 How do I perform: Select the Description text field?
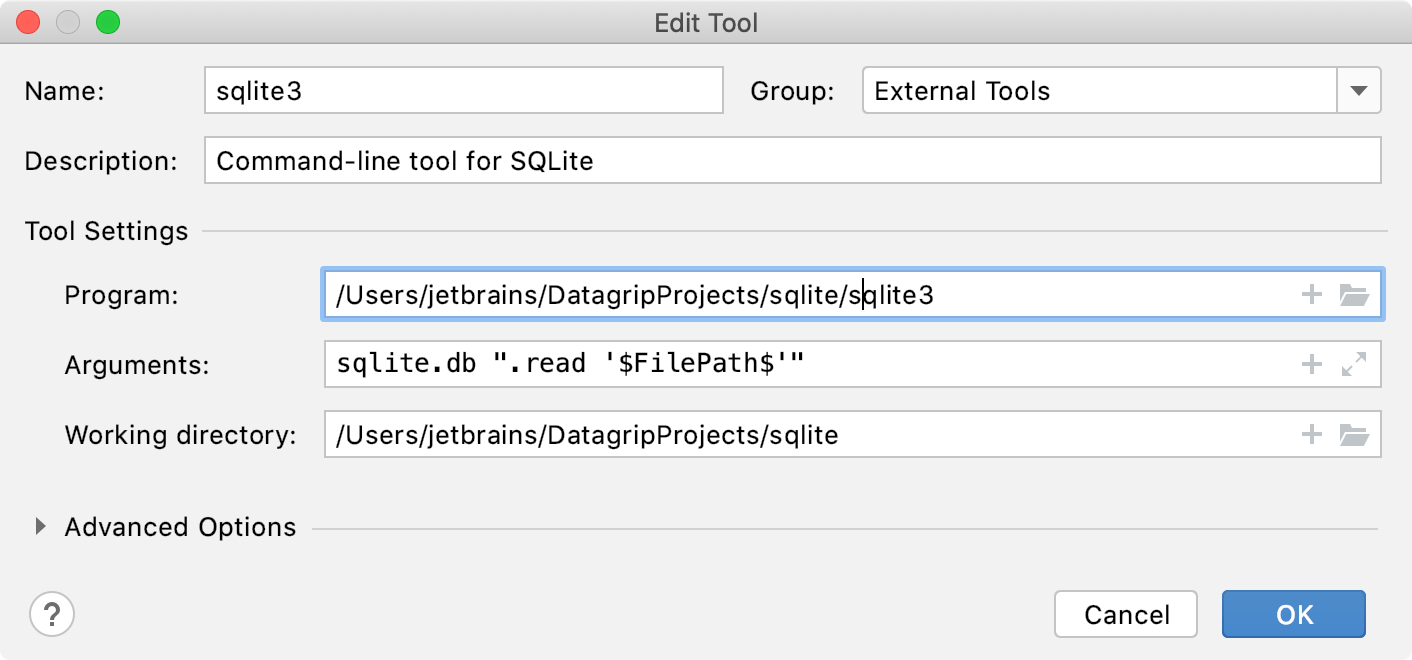790,160
